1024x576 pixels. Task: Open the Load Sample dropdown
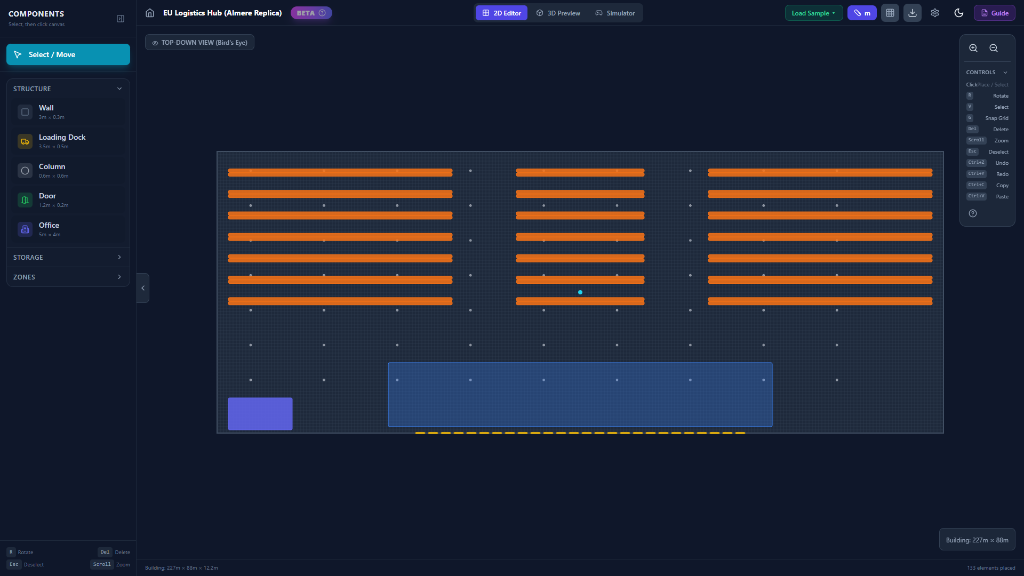812,12
